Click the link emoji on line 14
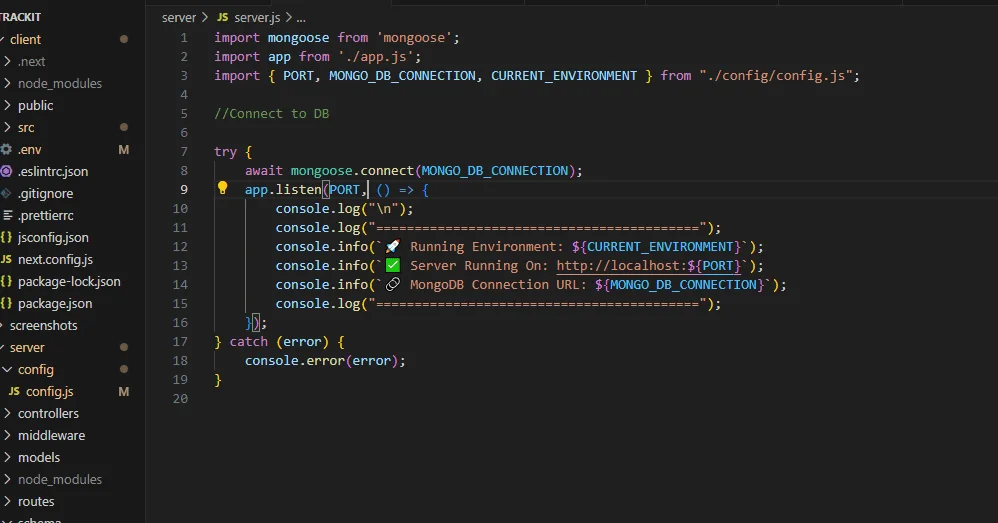The height and width of the screenshot is (523, 998). coord(393,284)
